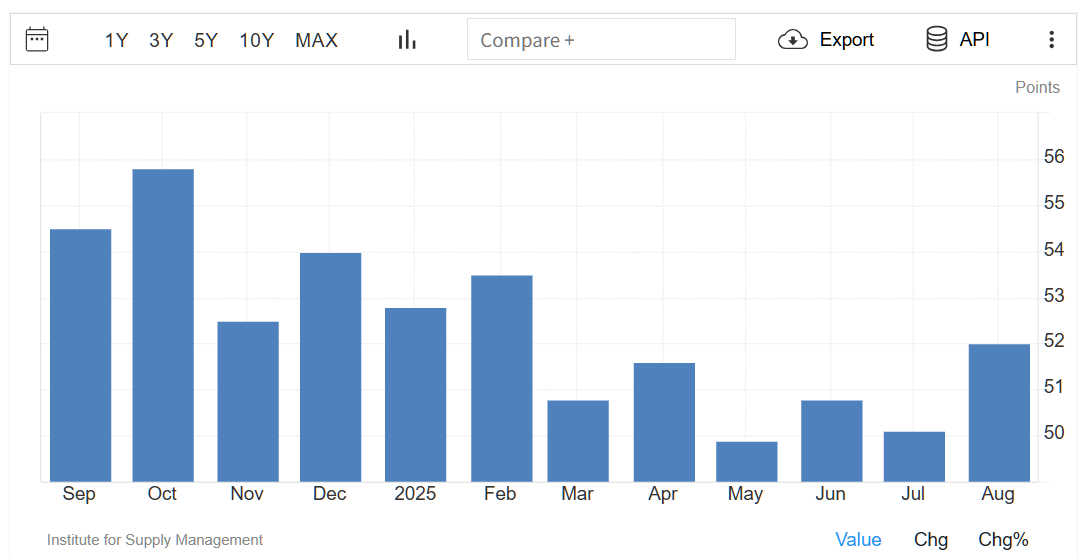Click the Export label

[x=847, y=40]
